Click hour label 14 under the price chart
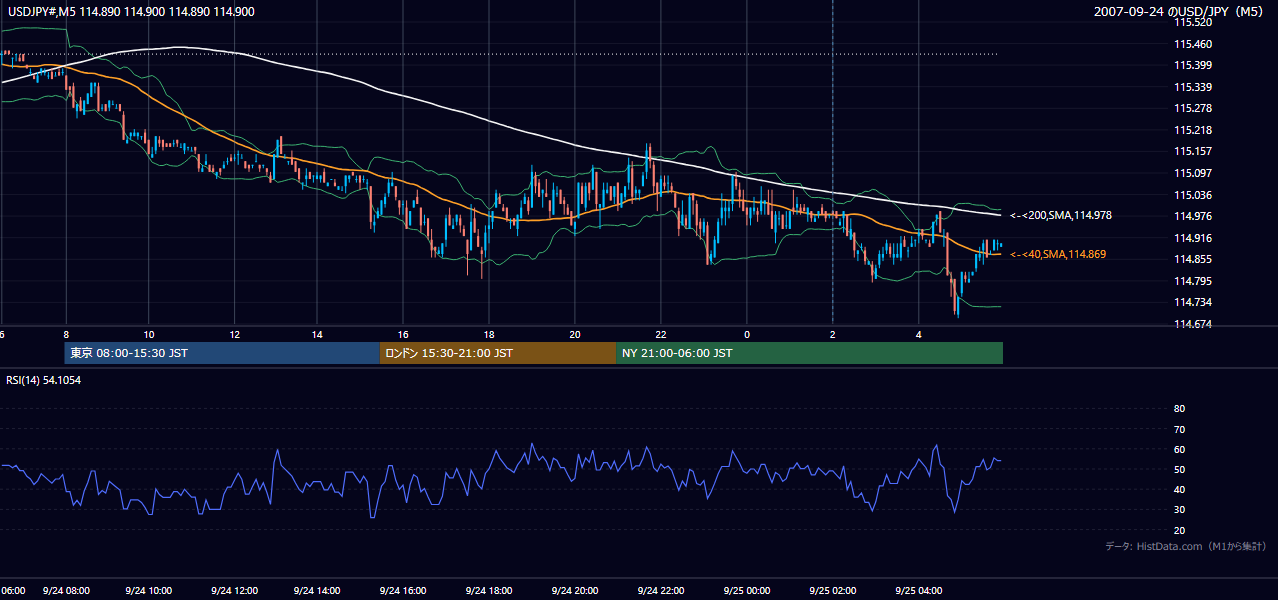The height and width of the screenshot is (600, 1278). pos(318,333)
